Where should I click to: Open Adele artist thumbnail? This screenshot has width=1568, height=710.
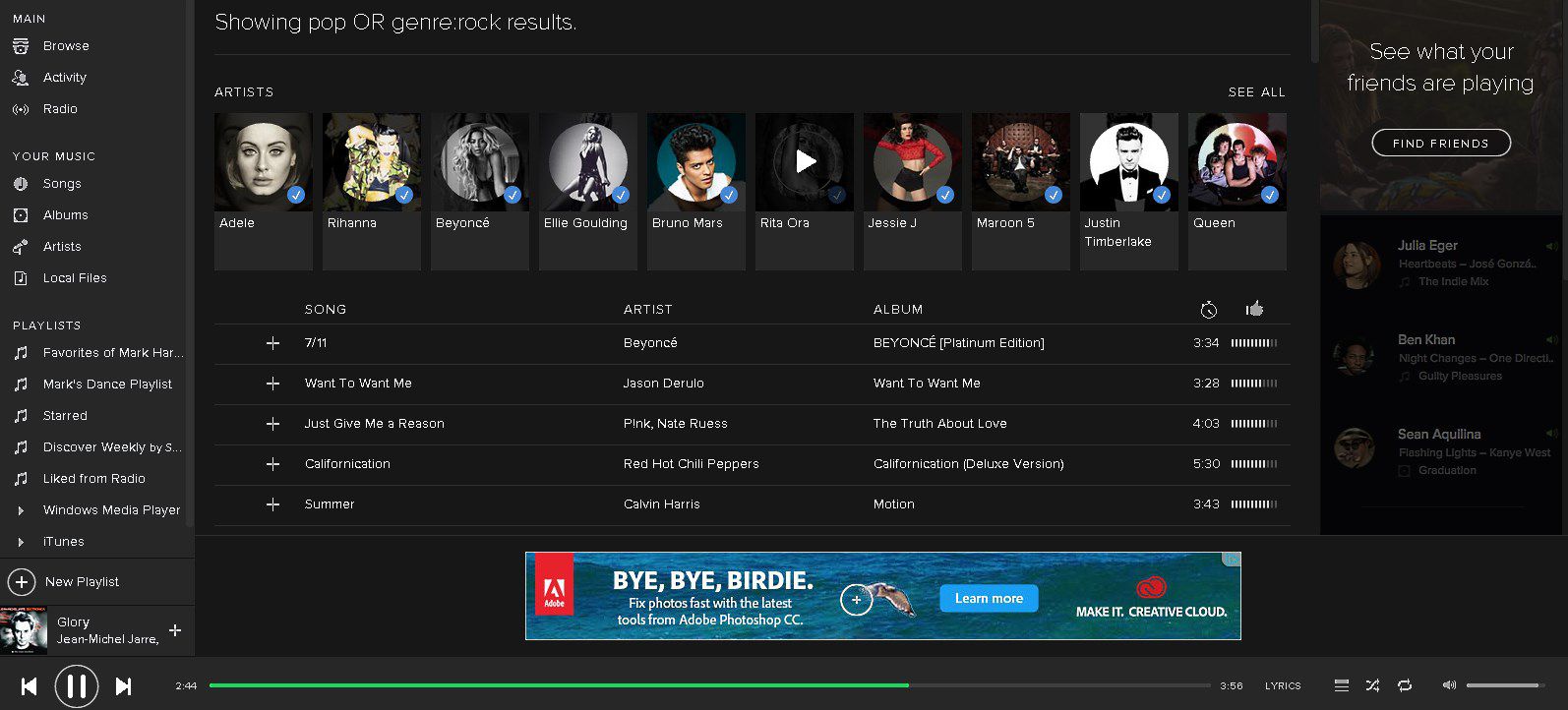(x=264, y=161)
